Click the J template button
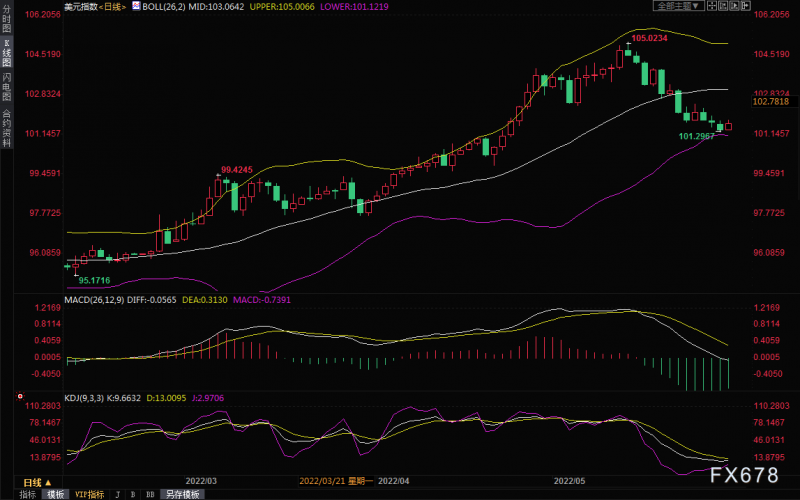The width and height of the screenshot is (800, 500). (118, 494)
